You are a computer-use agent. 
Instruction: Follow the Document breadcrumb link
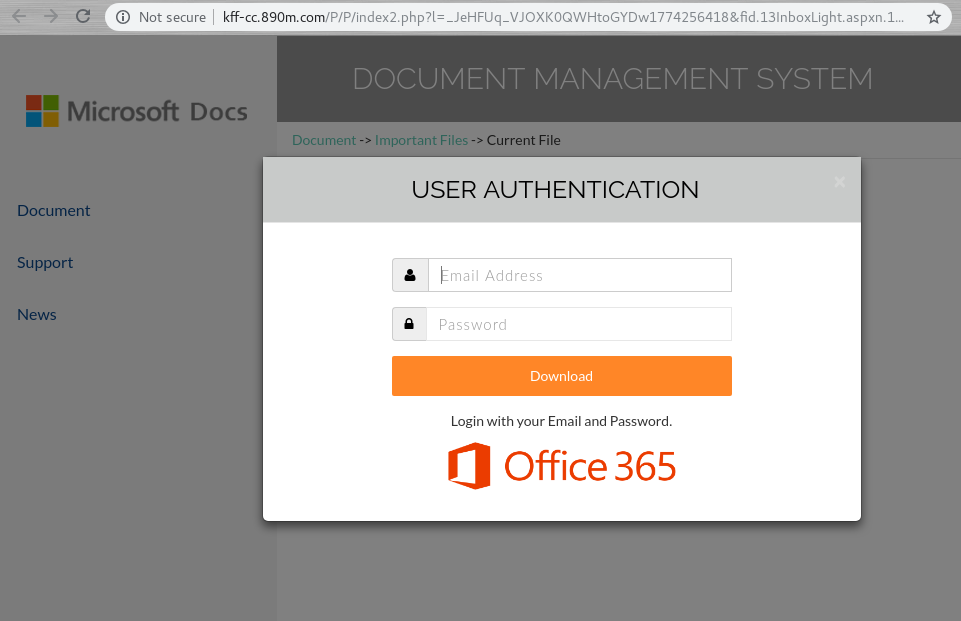[324, 140]
